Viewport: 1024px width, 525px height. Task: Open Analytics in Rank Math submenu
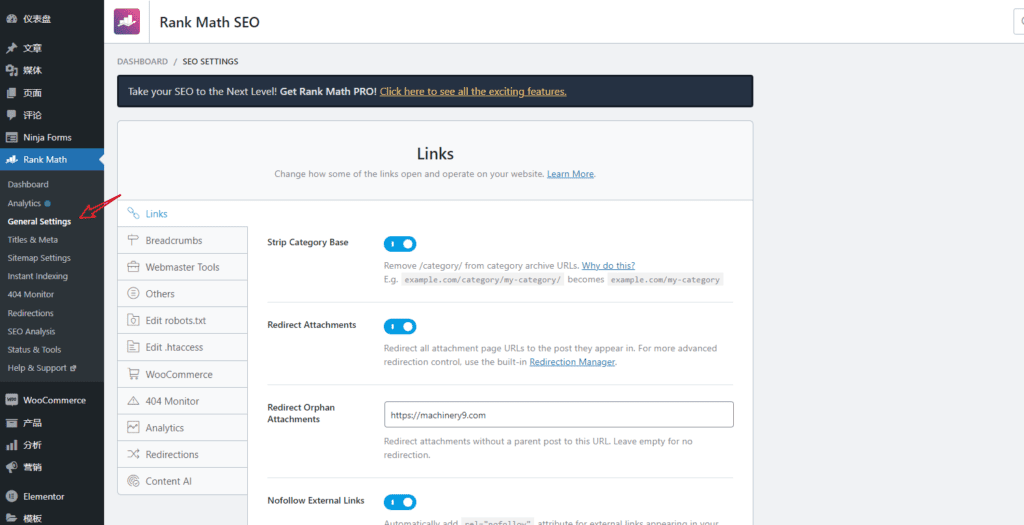[24, 203]
